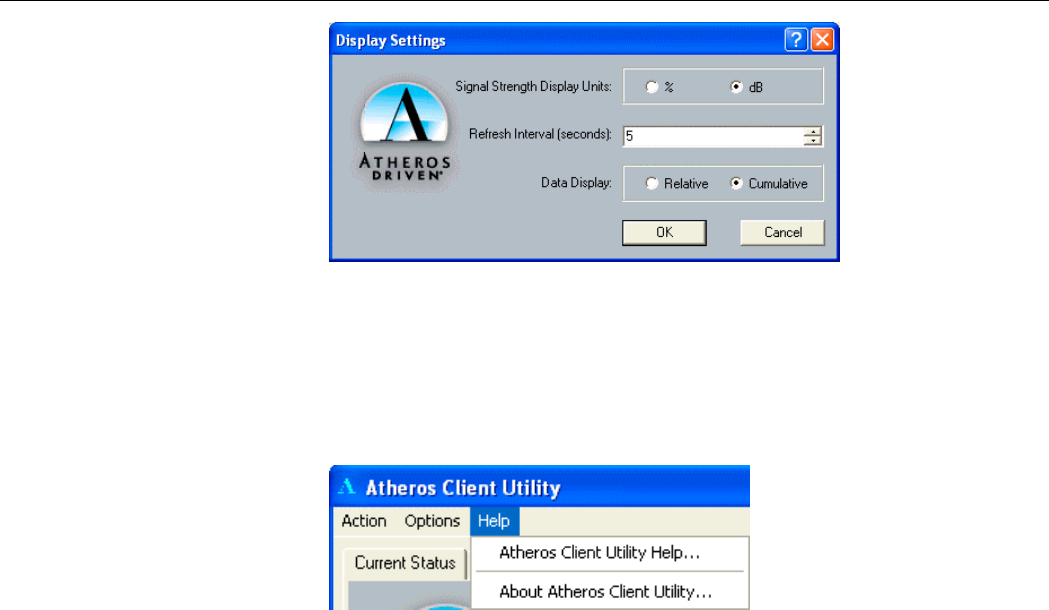Open the Options menu
This screenshot has height=610, width=1049.
point(432,521)
